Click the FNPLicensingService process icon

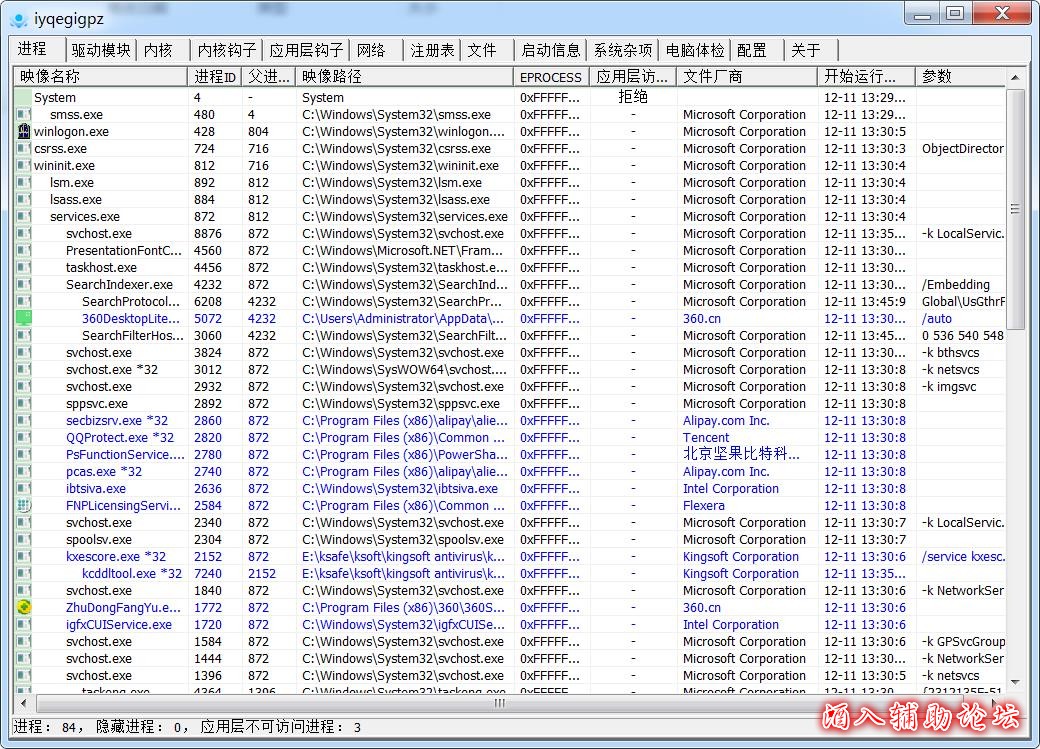coord(24,506)
